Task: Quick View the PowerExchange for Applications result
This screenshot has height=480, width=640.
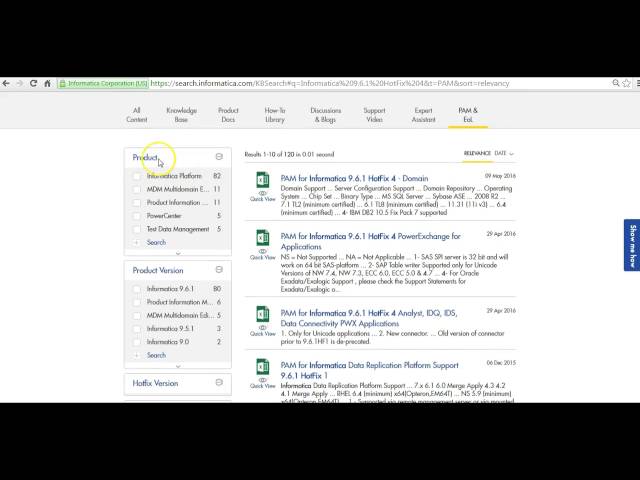Action: [262, 254]
